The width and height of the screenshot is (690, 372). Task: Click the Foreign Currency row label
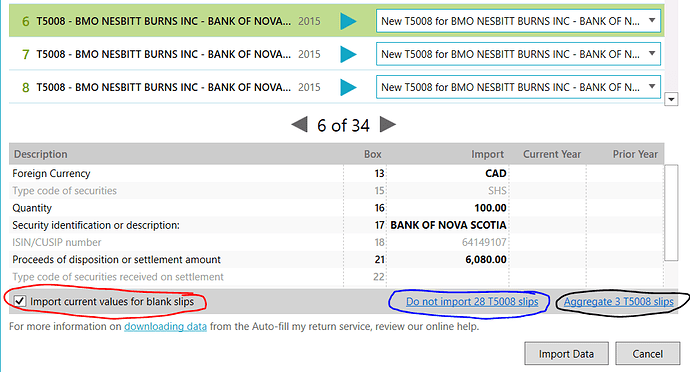[x=51, y=173]
